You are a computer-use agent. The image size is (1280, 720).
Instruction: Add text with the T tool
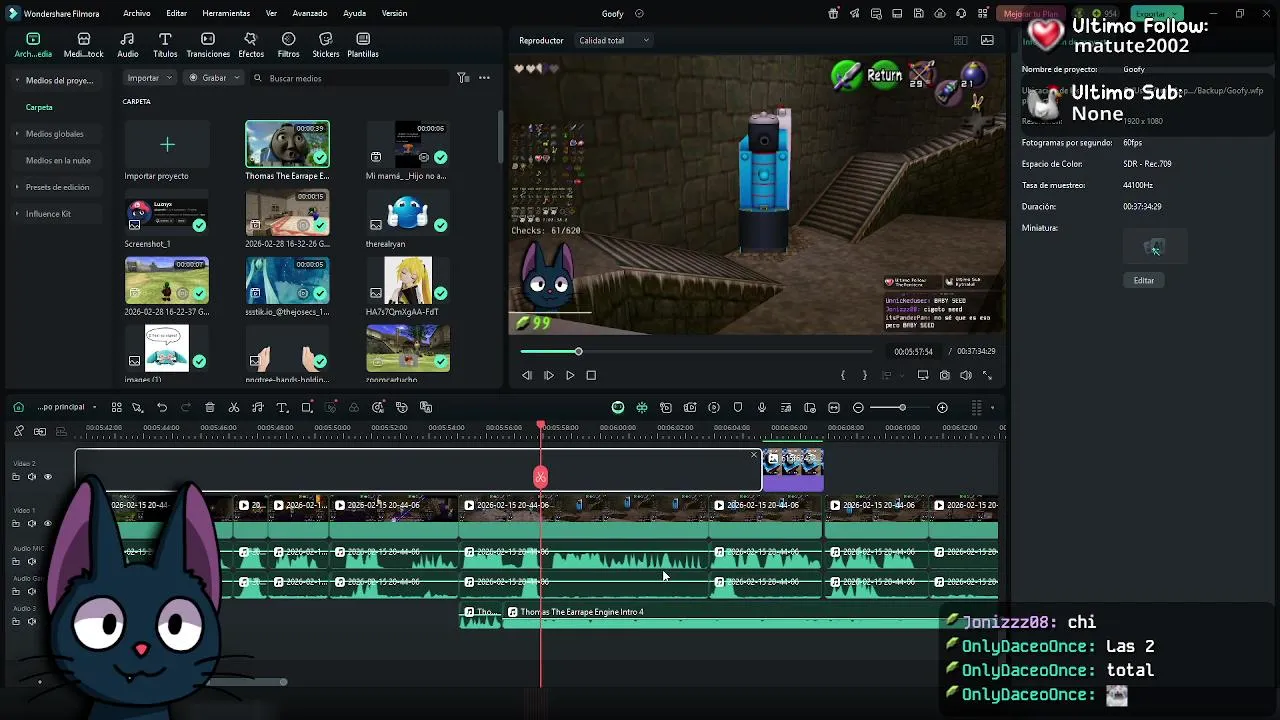coord(282,408)
